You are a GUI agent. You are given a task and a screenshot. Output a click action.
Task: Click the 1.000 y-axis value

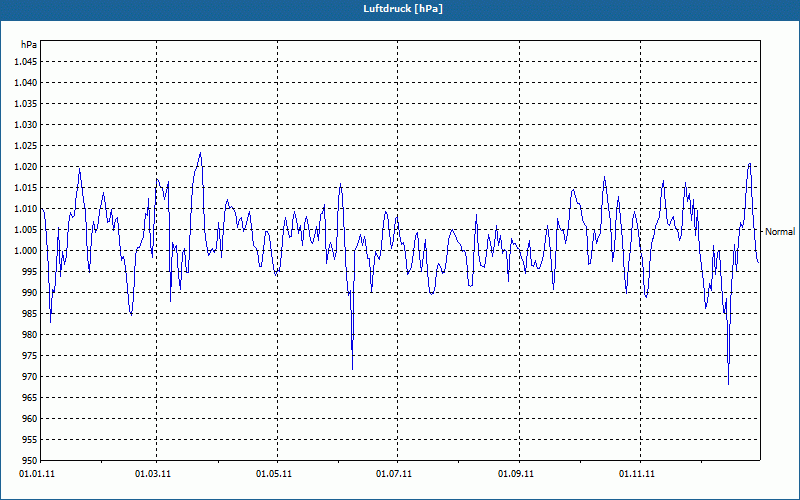[26, 251]
